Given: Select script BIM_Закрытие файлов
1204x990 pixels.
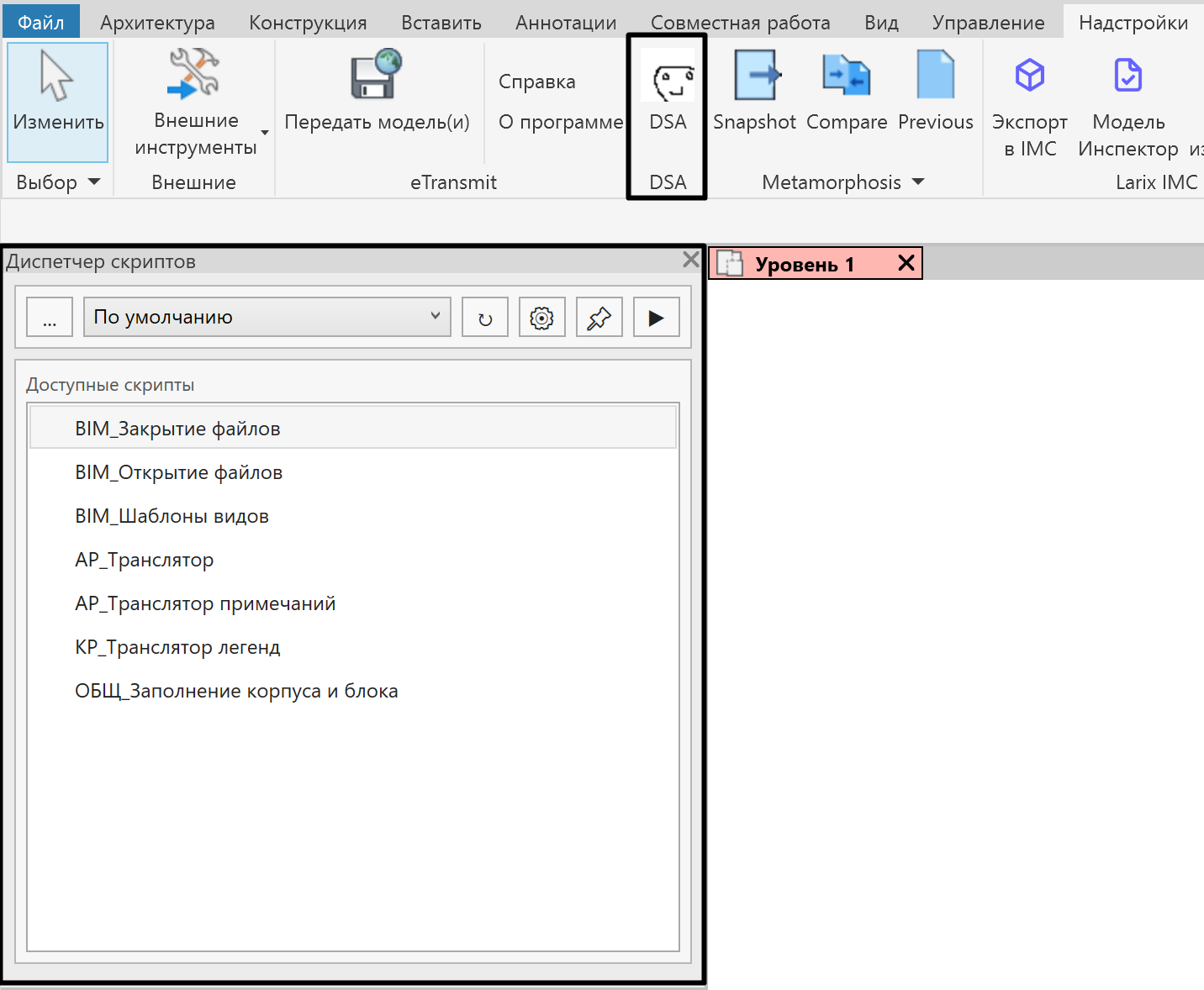Looking at the screenshot, I should (353, 429).
